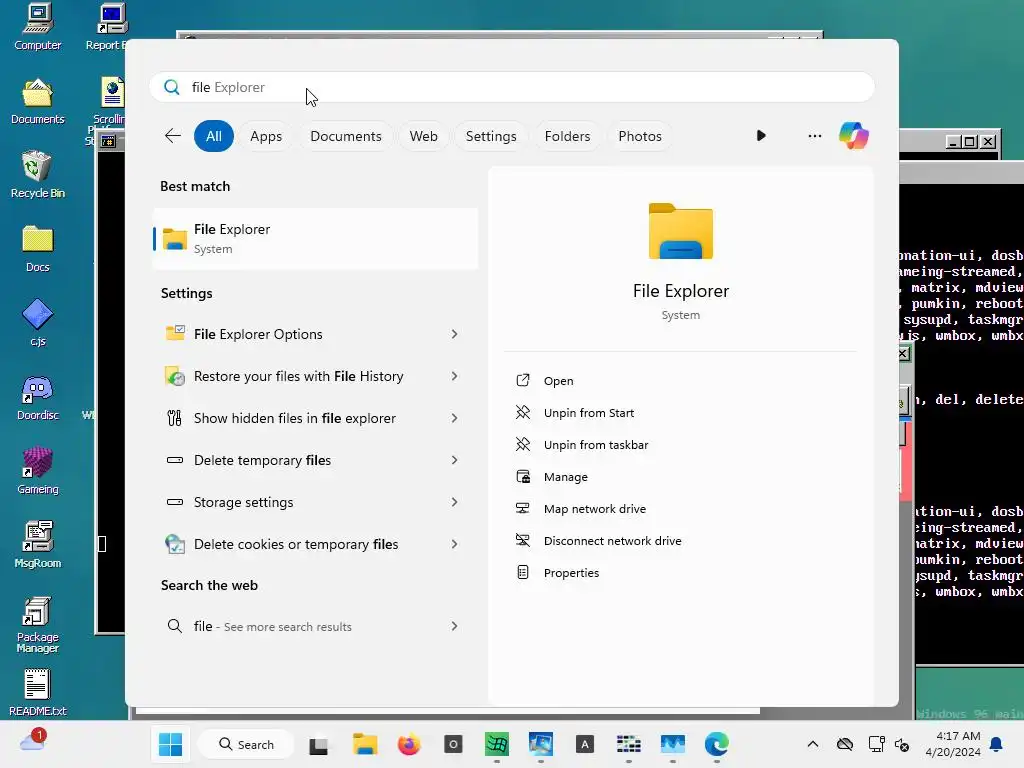Open README.txt desktop file
This screenshot has width=1024, height=768.
[x=38, y=693]
